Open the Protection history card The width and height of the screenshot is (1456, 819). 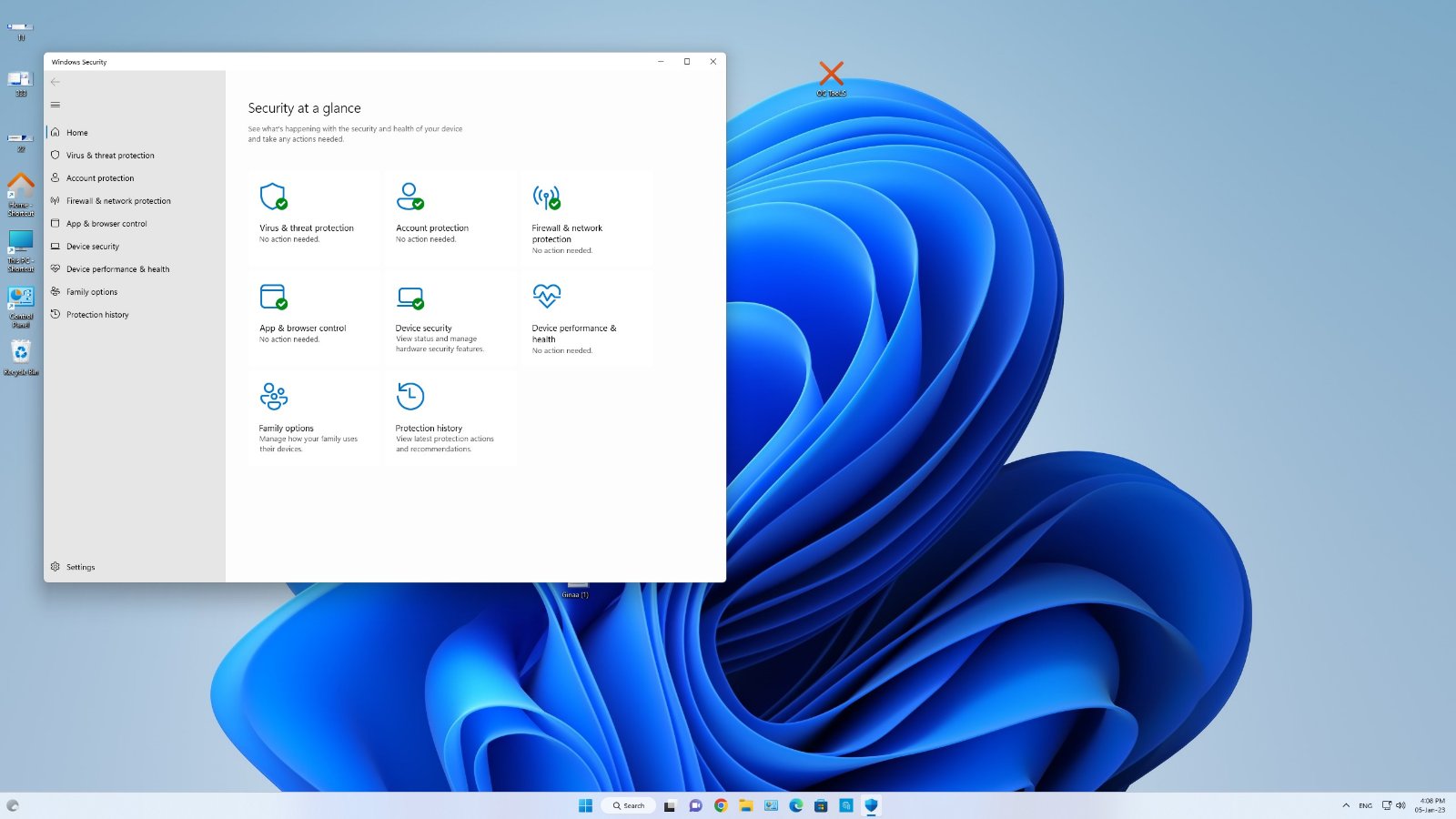450,418
